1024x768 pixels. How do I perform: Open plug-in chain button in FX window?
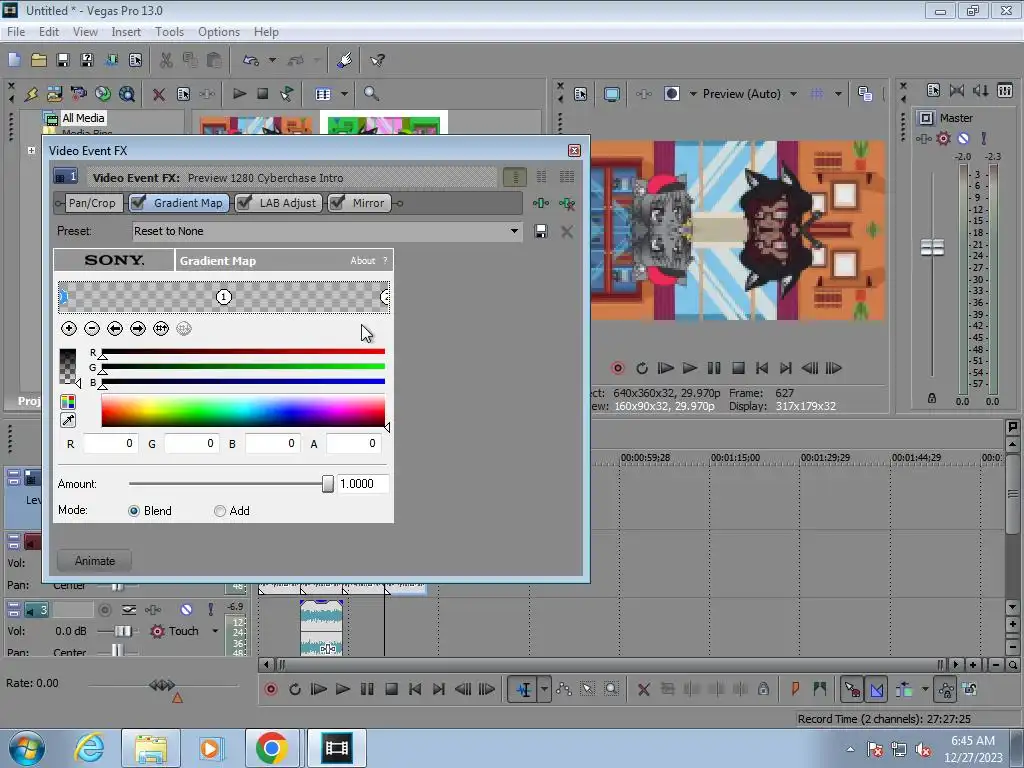pyautogui.click(x=541, y=203)
